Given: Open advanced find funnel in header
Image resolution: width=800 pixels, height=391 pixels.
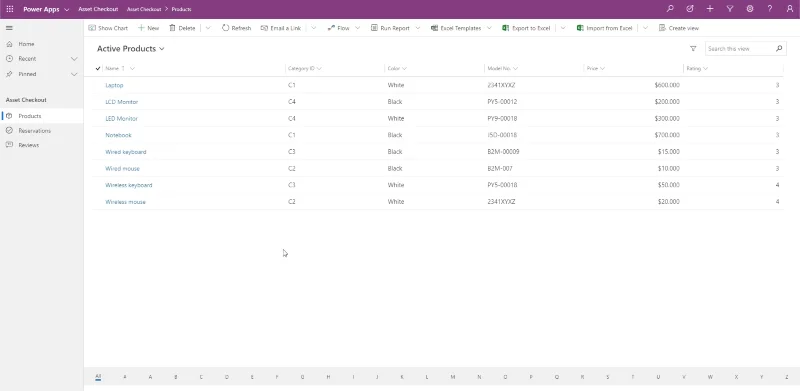Looking at the screenshot, I should coord(730,9).
